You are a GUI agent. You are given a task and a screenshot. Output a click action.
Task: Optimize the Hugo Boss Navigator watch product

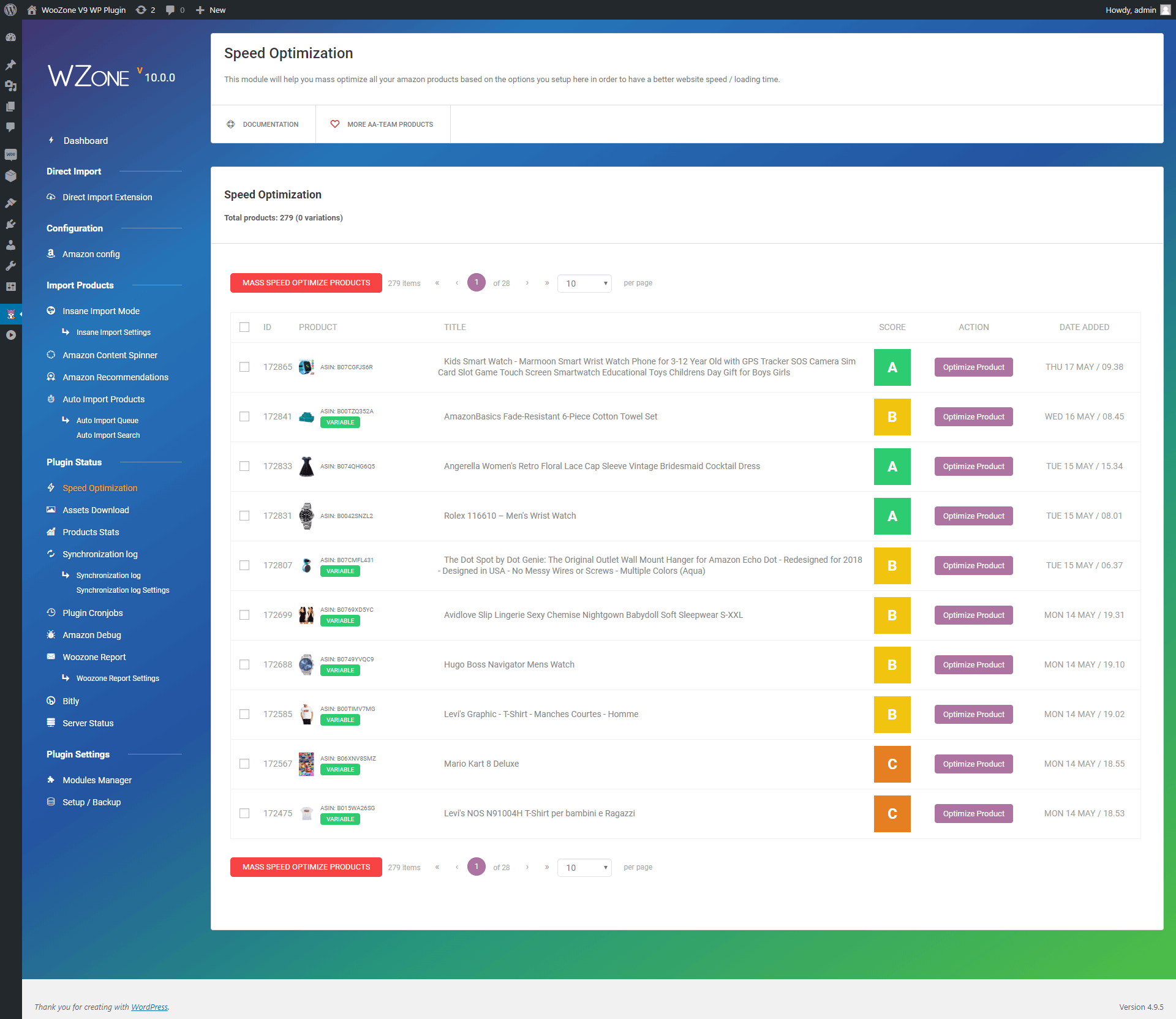(973, 665)
